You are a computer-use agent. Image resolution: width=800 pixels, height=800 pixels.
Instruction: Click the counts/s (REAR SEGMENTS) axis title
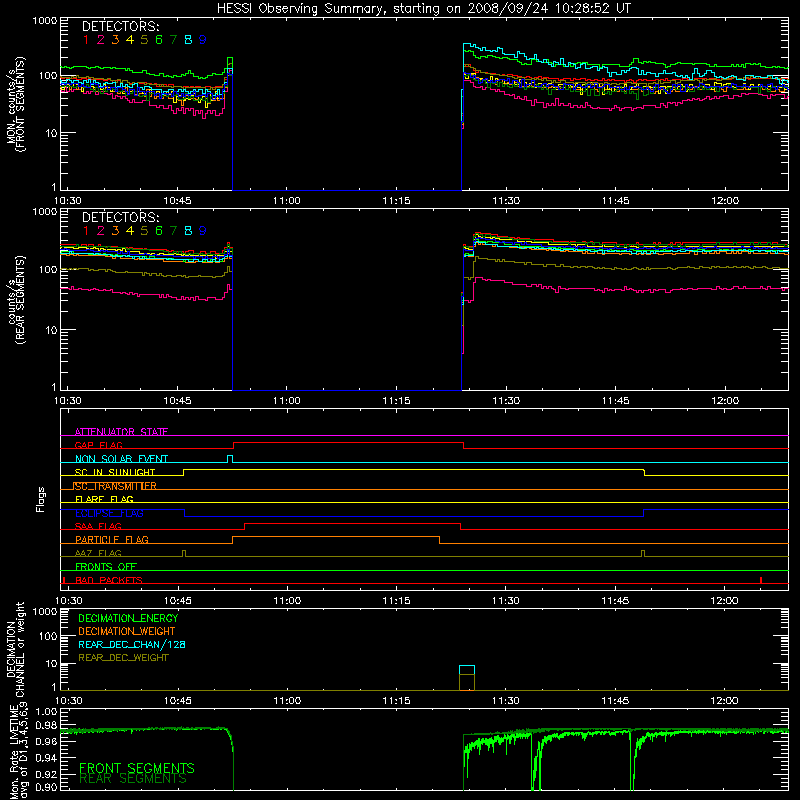16,300
